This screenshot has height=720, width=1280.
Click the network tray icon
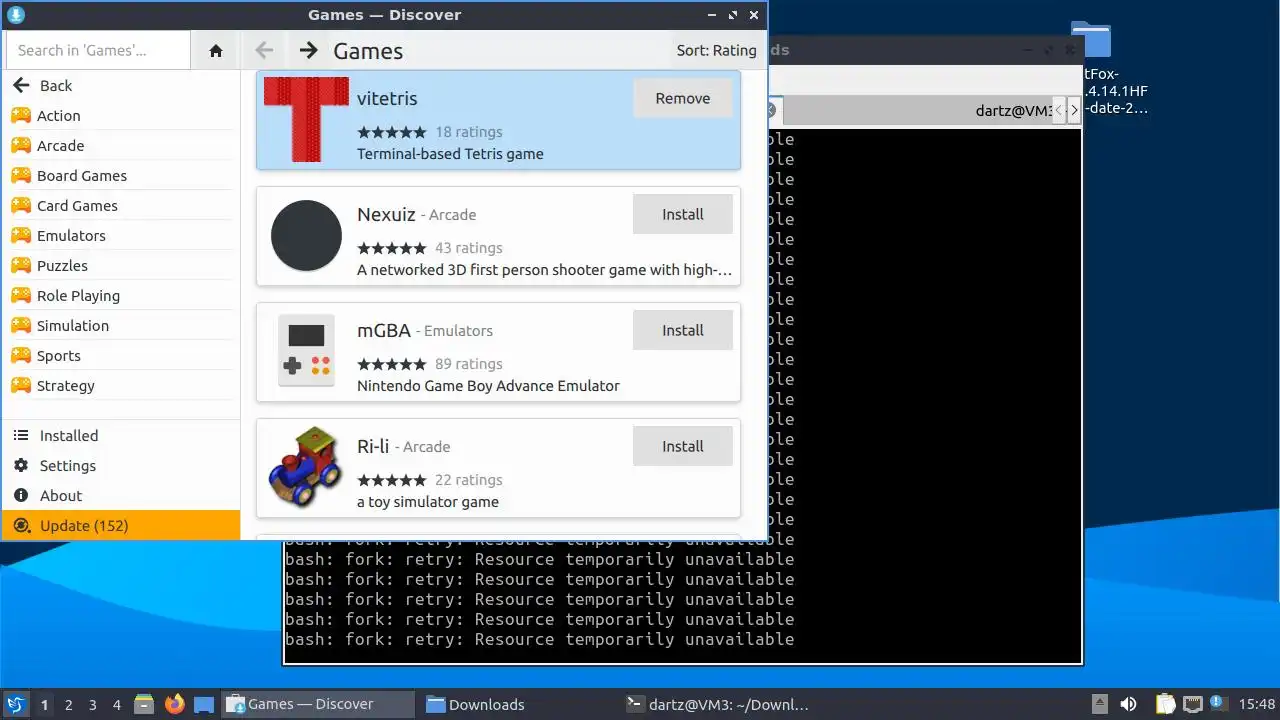click(x=1192, y=704)
